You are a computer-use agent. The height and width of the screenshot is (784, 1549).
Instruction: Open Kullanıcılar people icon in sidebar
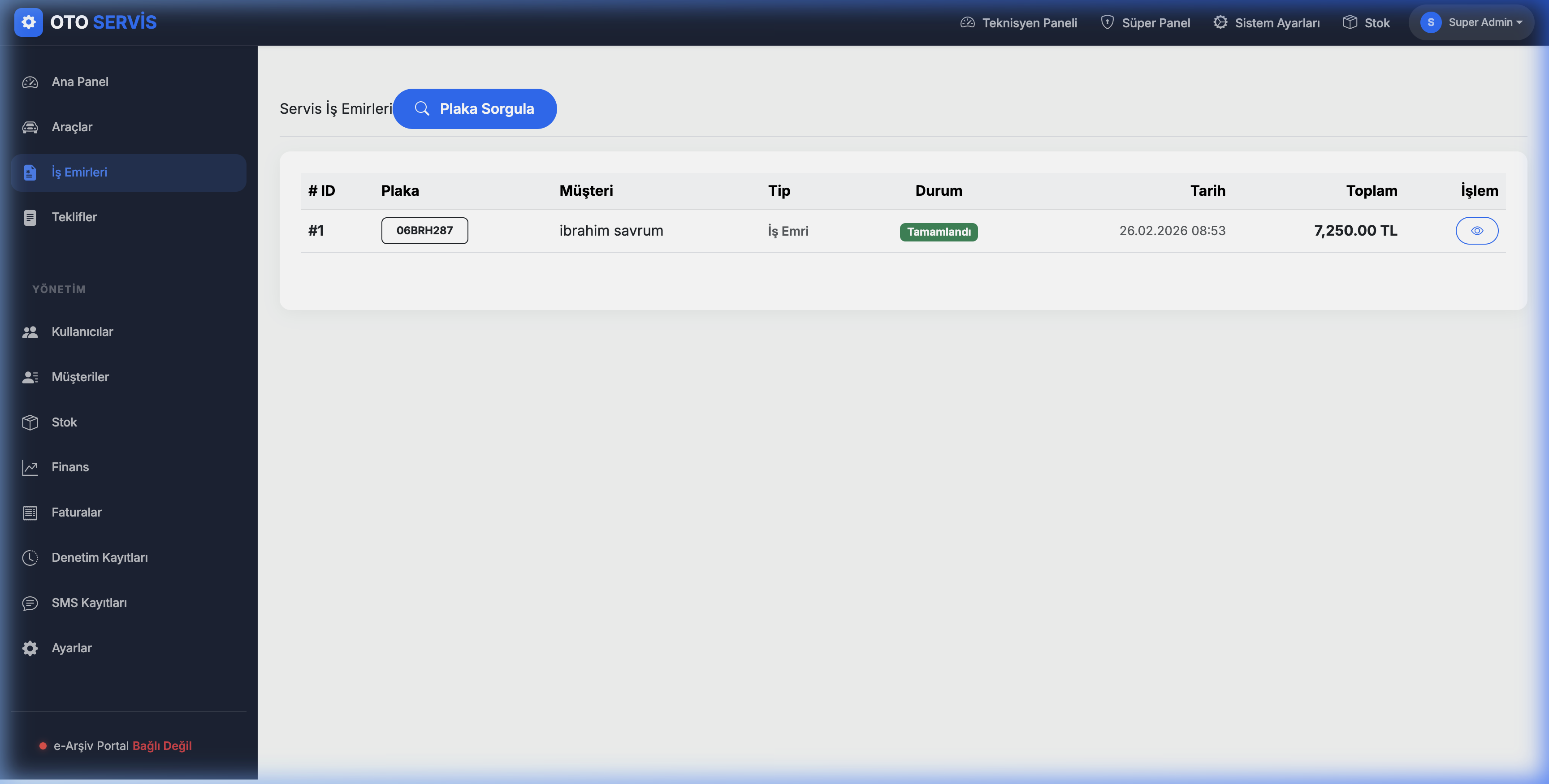(30, 332)
